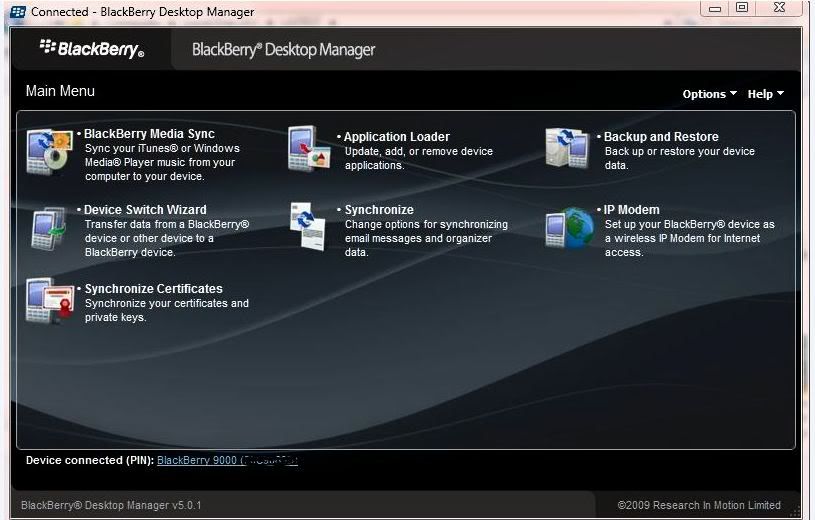Viewport: 815px width, 520px height.
Task: Open the Backup and Restore icon
Action: click(568, 148)
